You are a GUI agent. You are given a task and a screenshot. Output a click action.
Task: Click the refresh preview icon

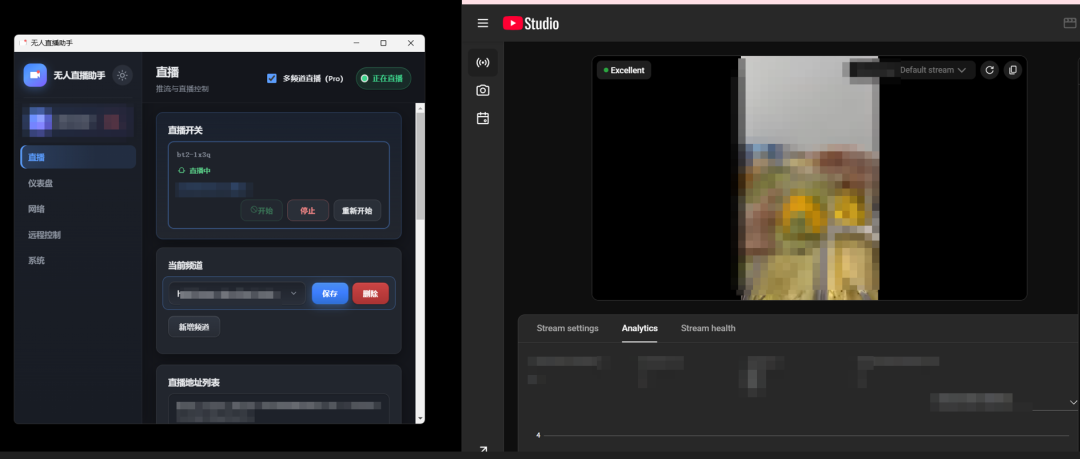pos(990,70)
